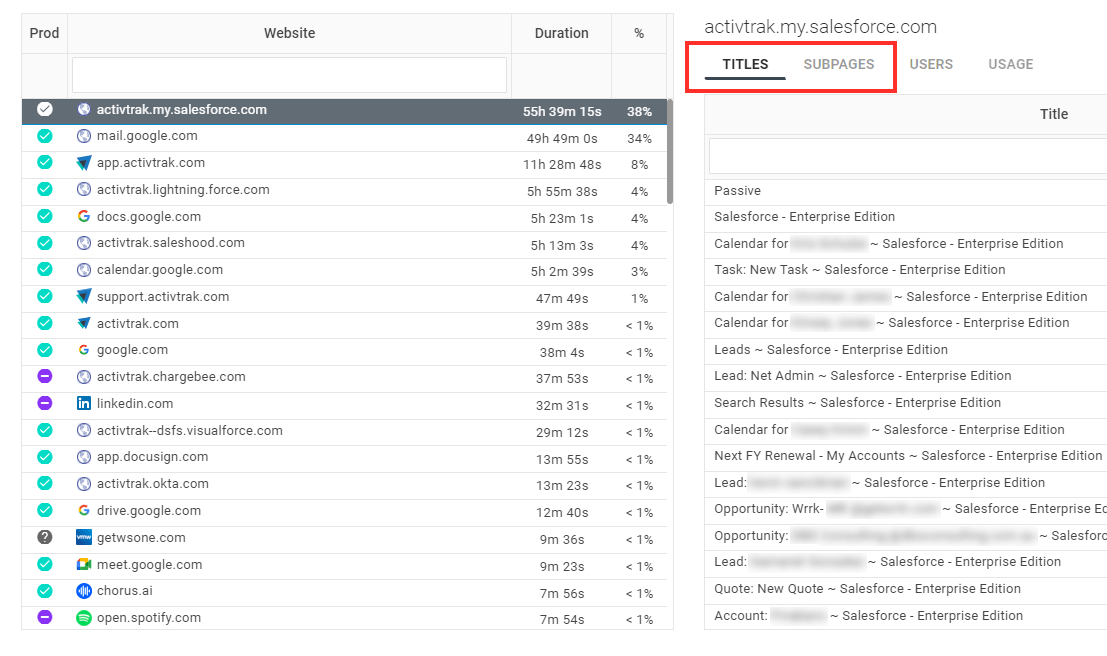Sort by the Duration column header
This screenshot has height=656, width=1107.
[x=561, y=33]
